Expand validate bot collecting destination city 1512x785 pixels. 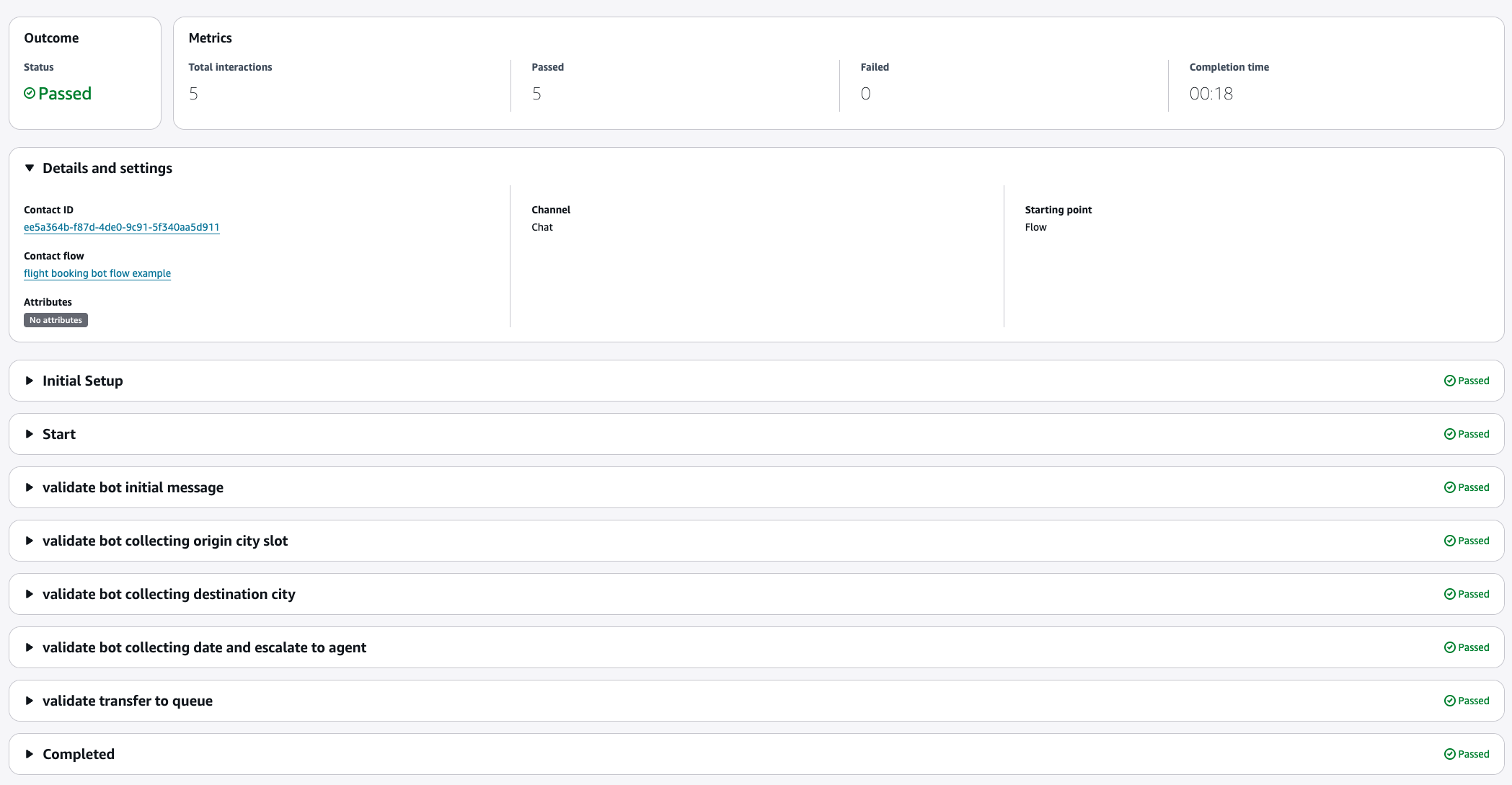point(30,594)
